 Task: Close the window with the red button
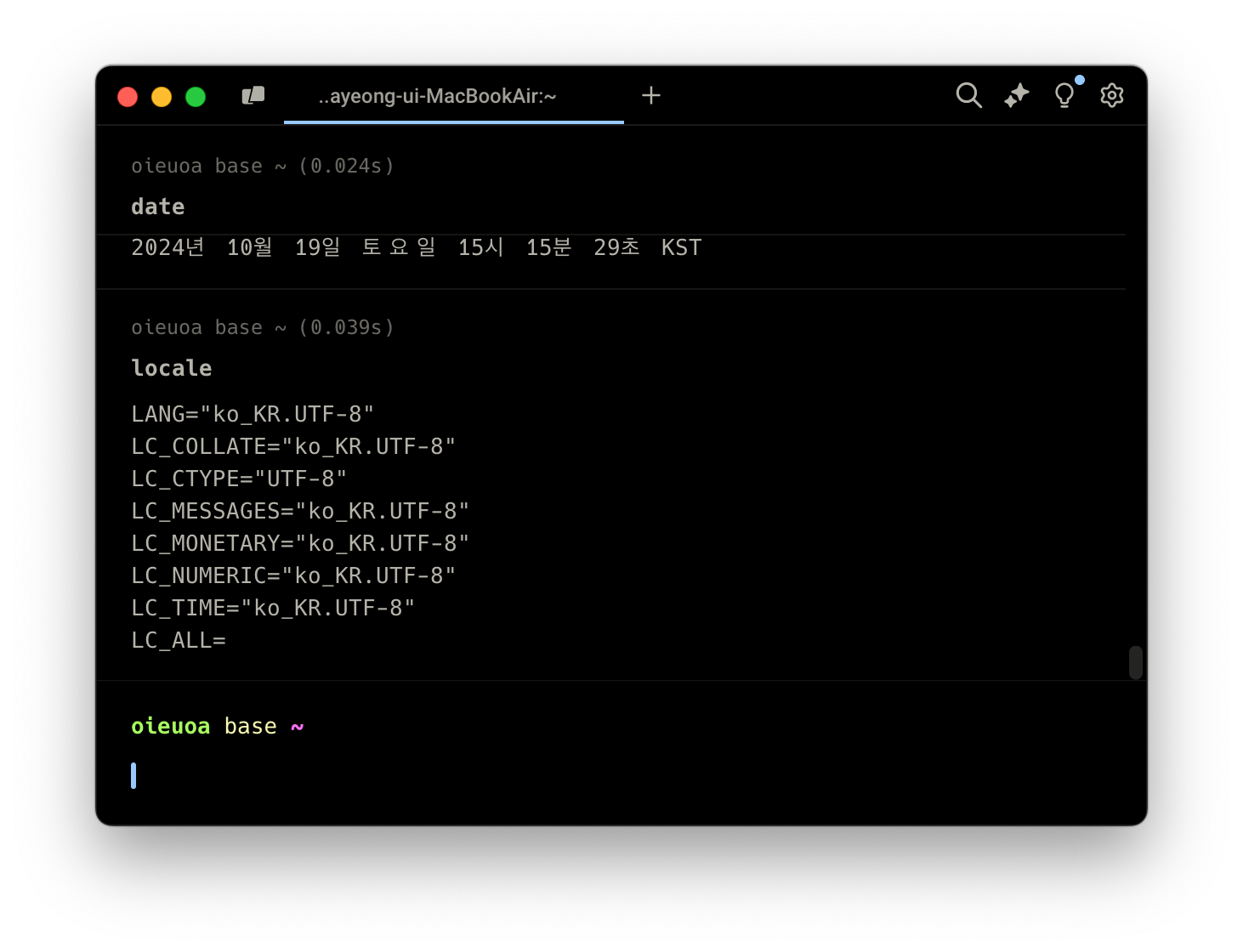tap(128, 97)
